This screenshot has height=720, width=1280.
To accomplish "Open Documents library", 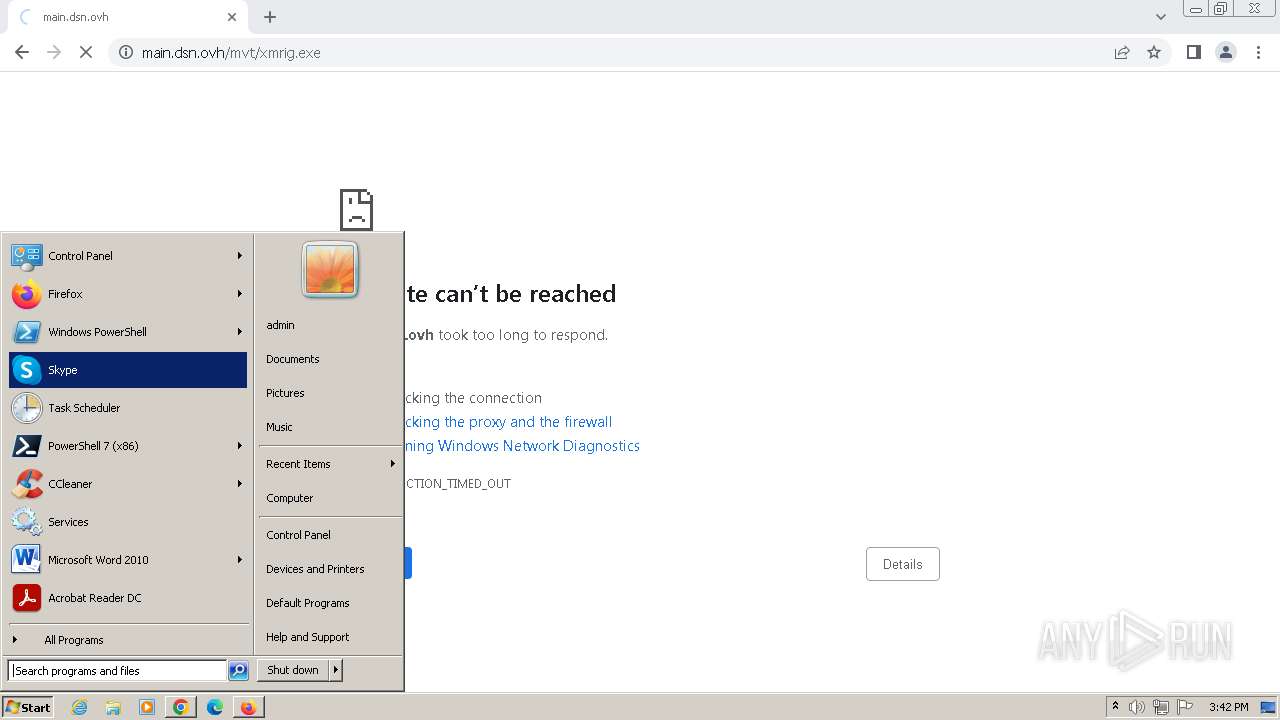I will 330,359.
